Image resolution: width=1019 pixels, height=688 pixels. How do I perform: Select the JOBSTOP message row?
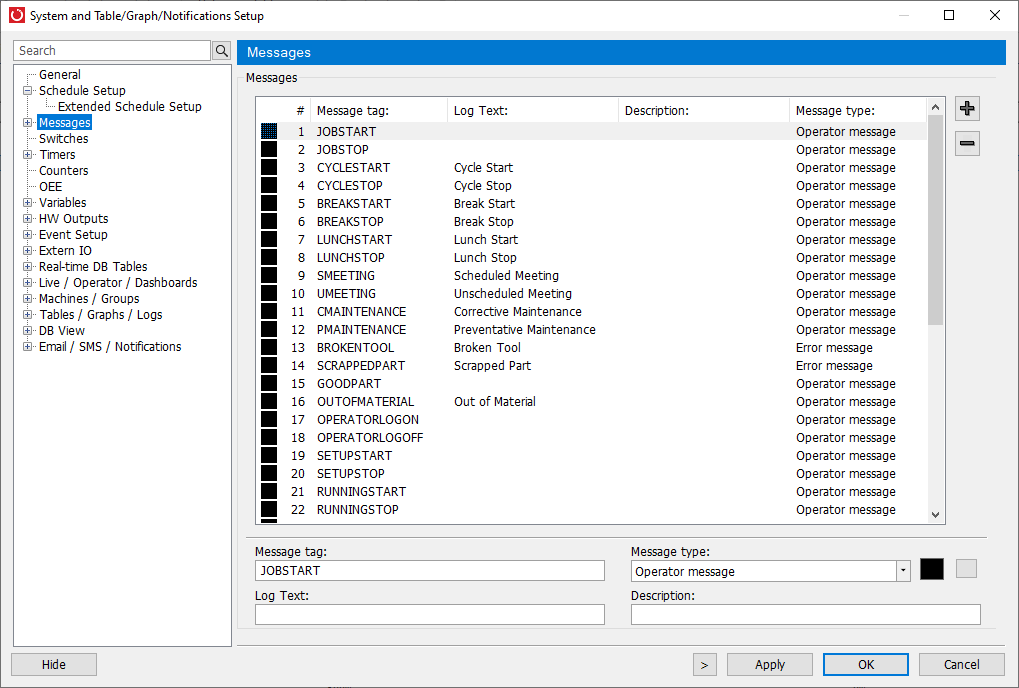(x=593, y=149)
